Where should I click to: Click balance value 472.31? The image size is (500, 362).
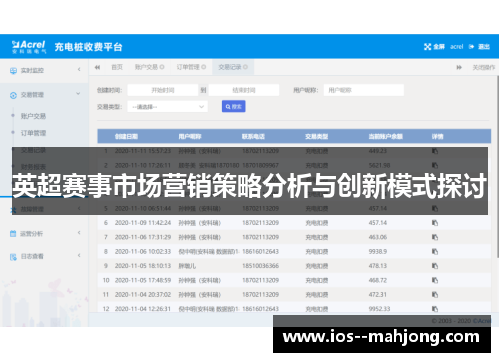(x=378, y=295)
